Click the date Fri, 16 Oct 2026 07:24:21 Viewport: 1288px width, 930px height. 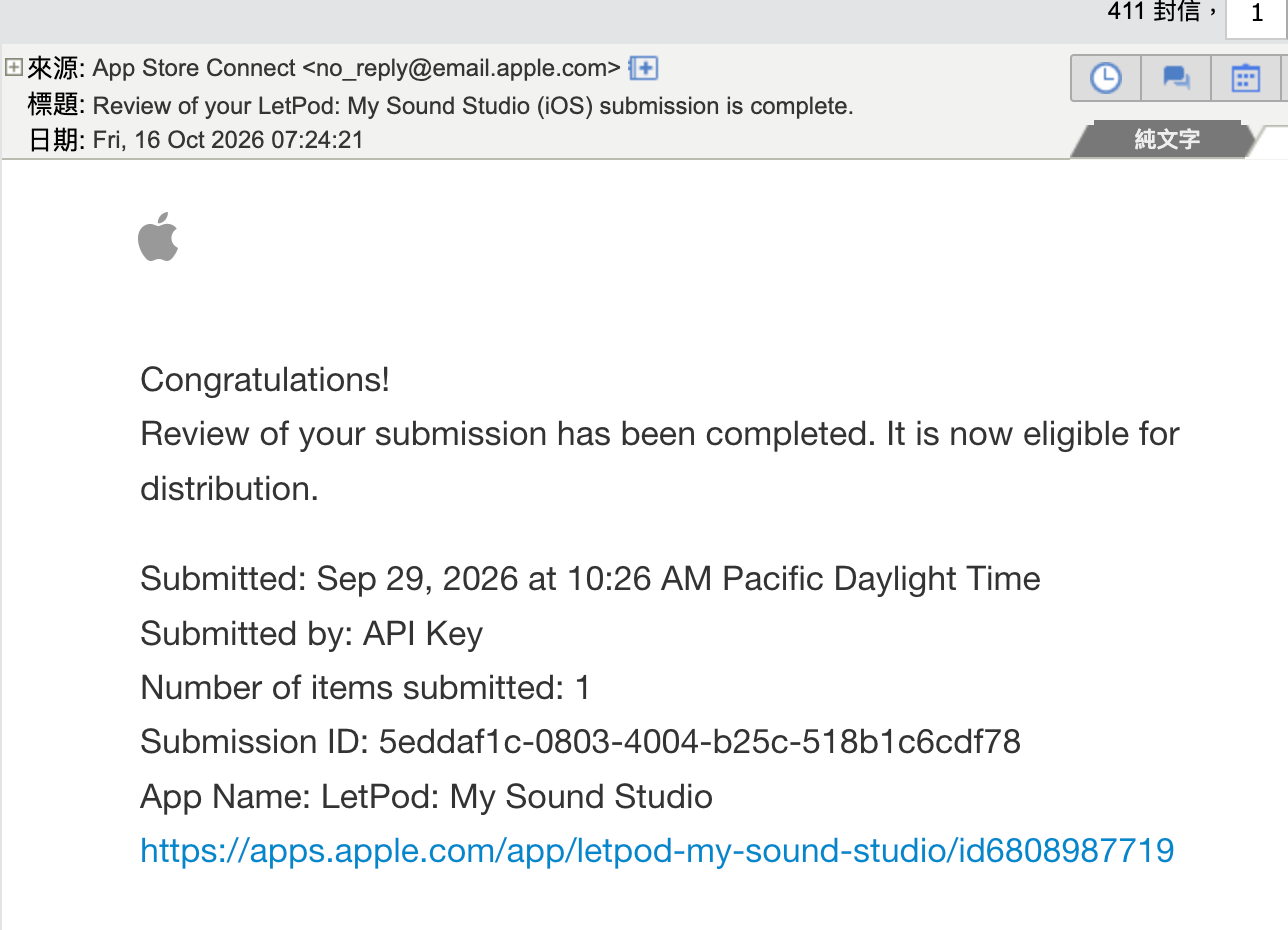[228, 140]
